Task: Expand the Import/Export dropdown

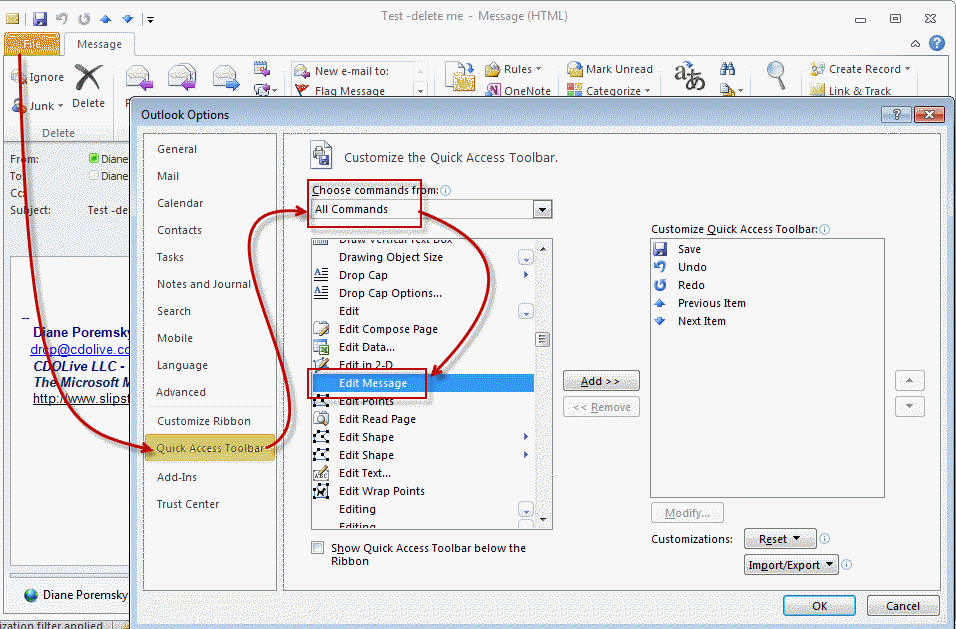Action: tap(790, 565)
